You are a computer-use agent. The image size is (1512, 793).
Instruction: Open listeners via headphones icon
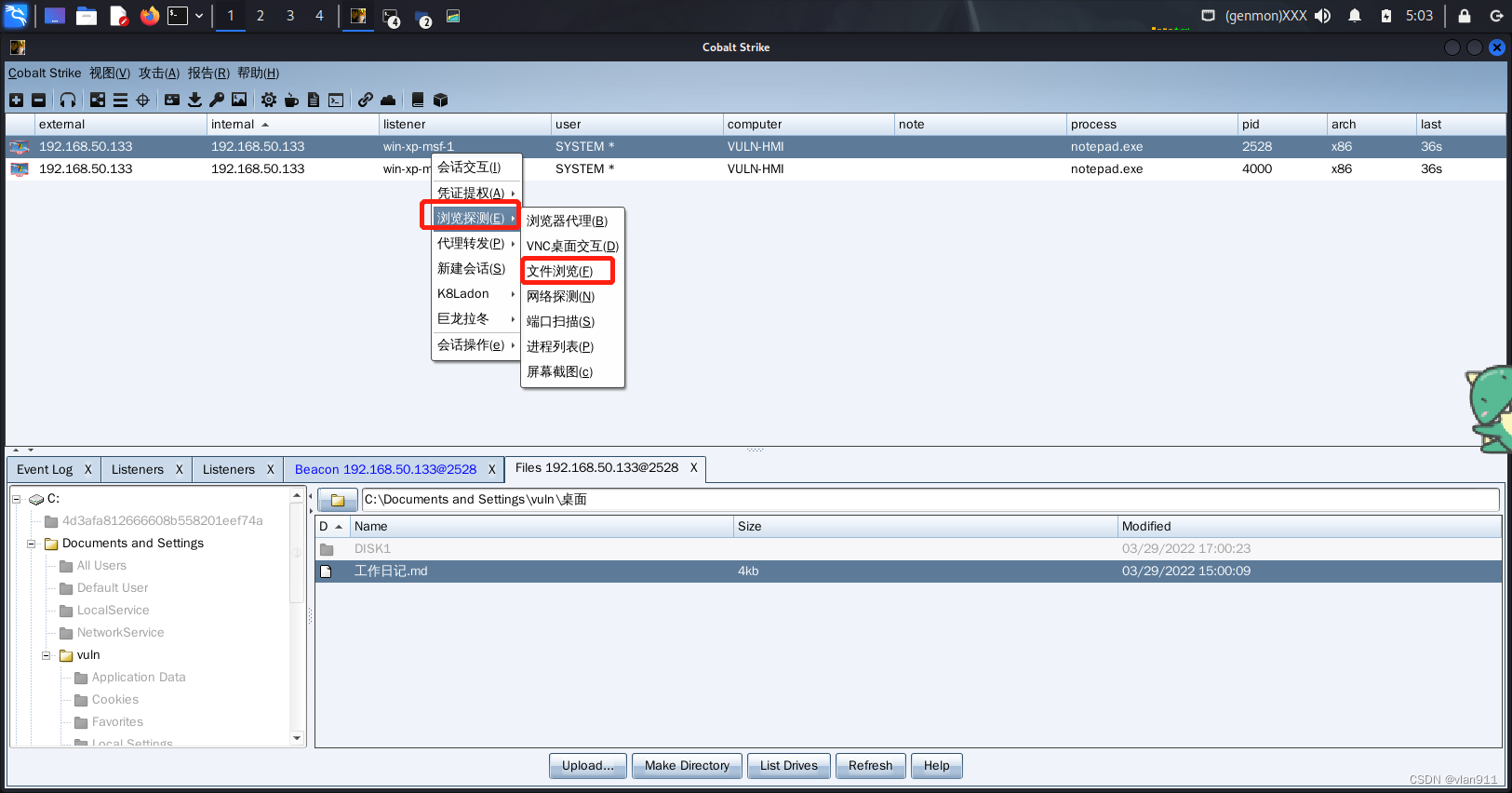[x=68, y=100]
